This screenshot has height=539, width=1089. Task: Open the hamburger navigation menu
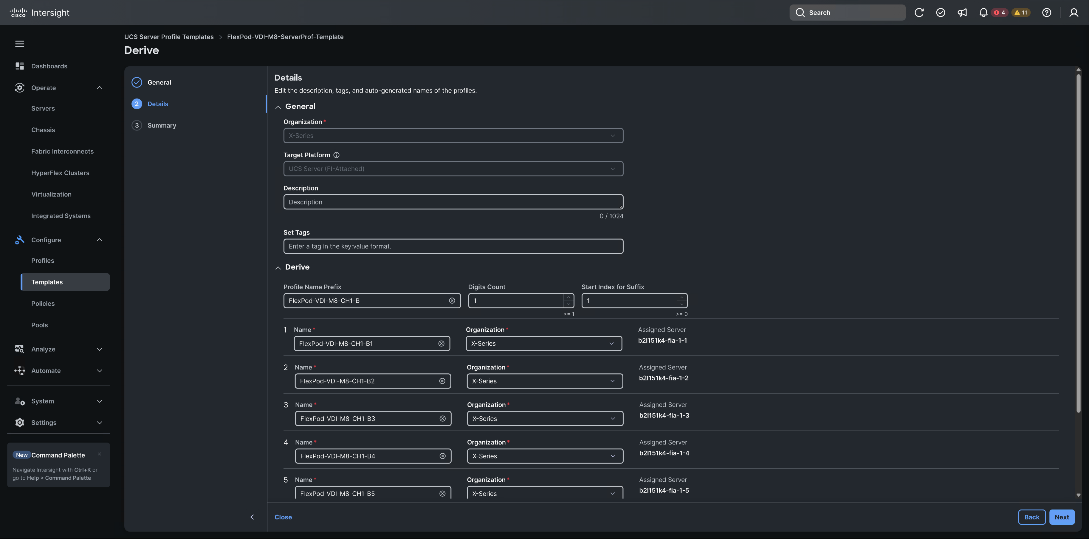pos(19,44)
